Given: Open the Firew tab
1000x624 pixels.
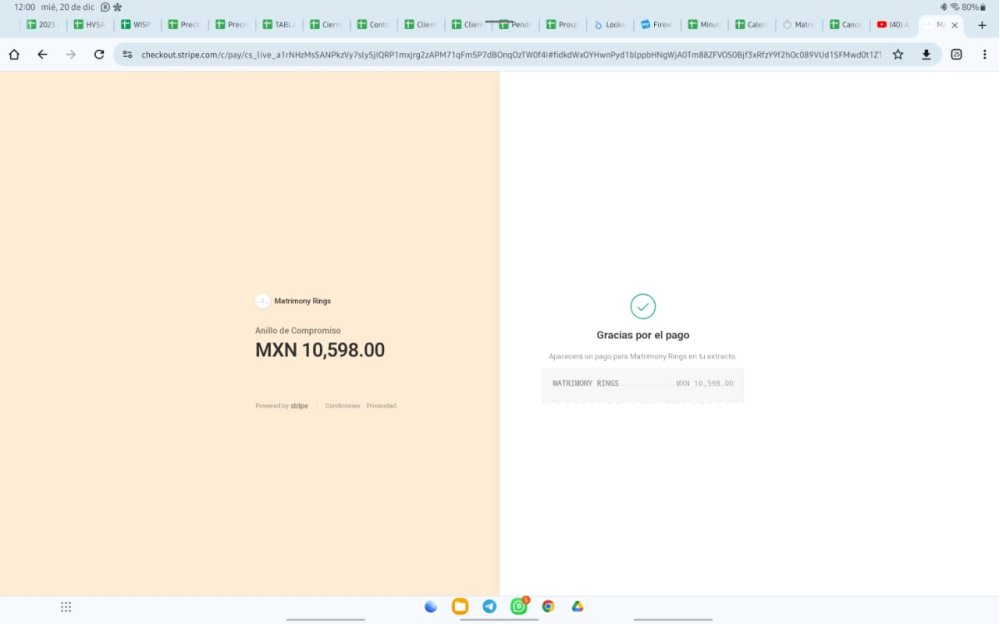Looking at the screenshot, I should coord(656,25).
